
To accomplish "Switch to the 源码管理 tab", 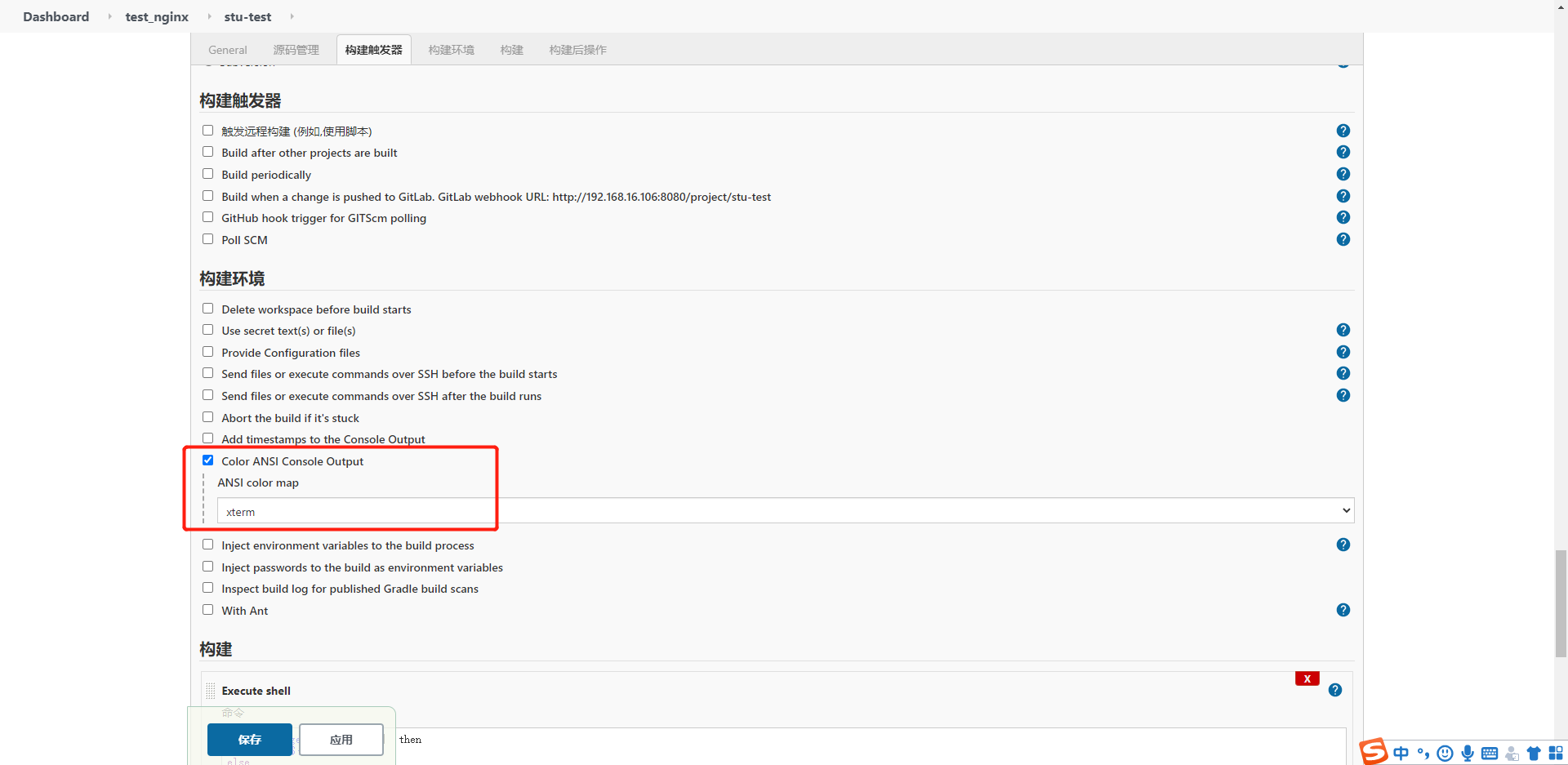I will point(296,50).
